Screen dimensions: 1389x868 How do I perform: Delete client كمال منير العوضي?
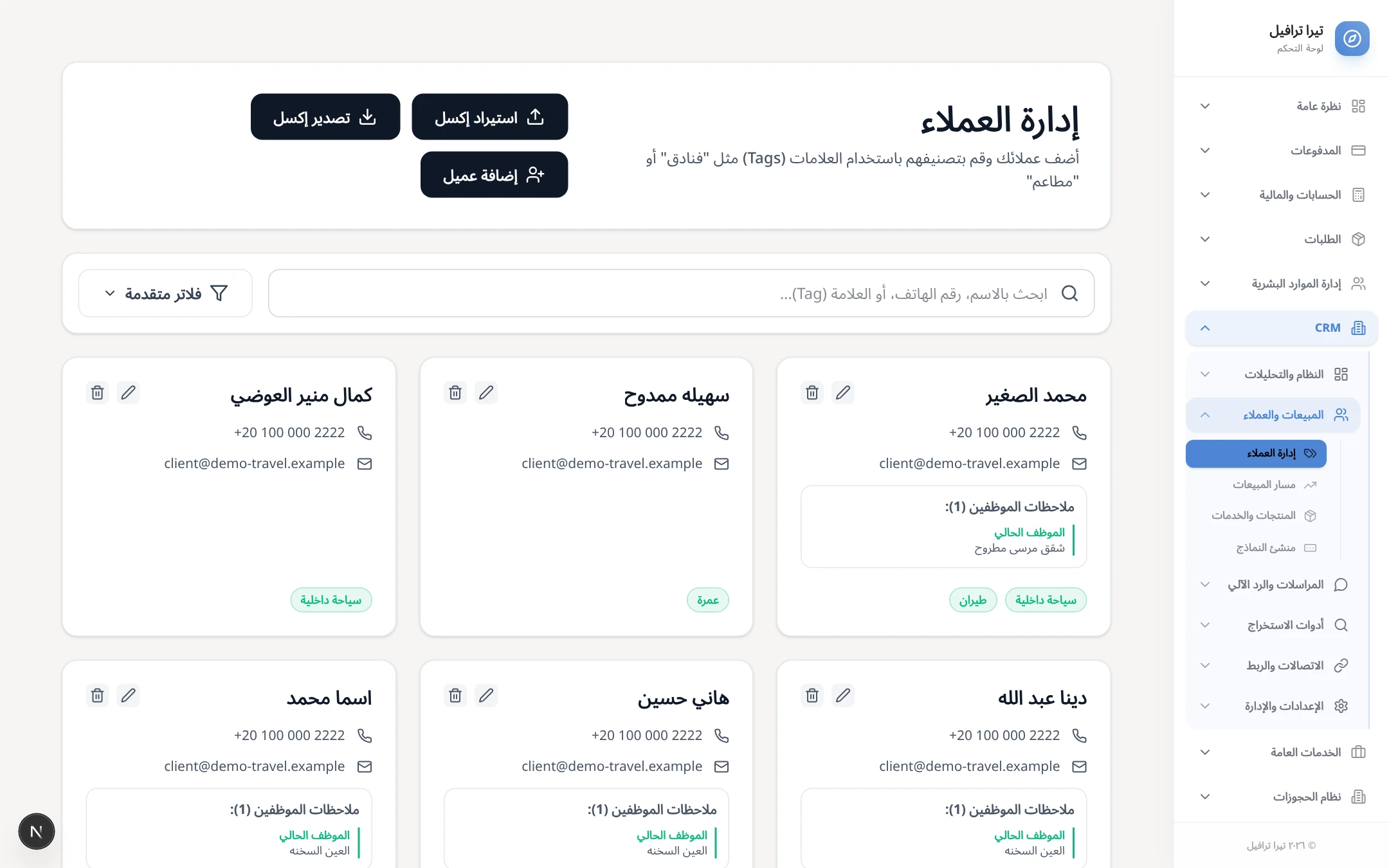(x=98, y=392)
